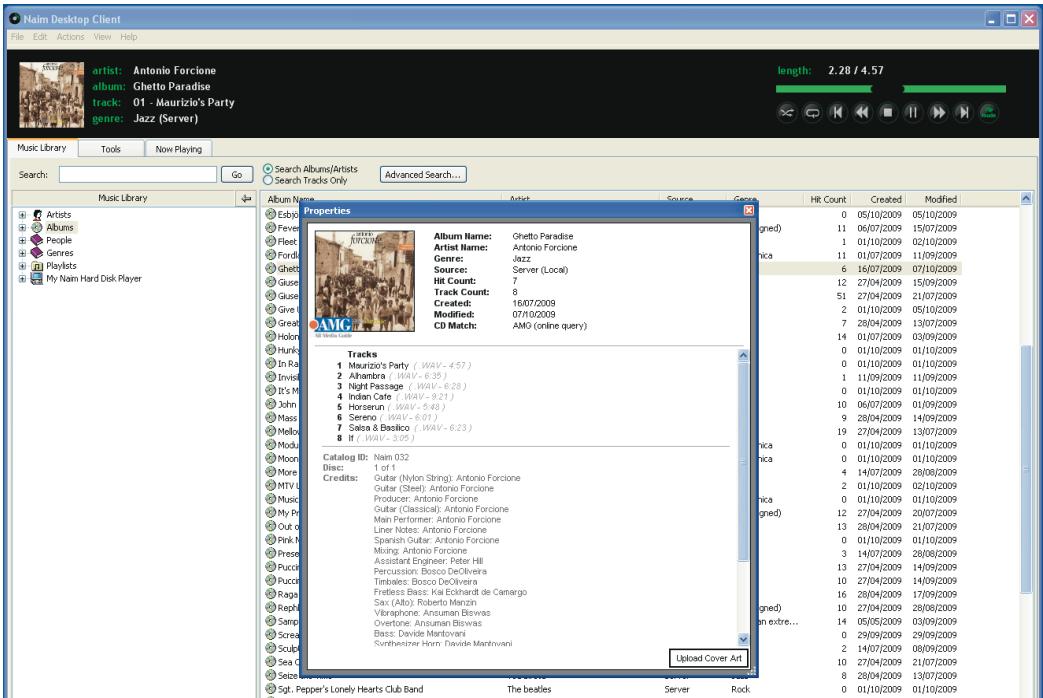Select track 'Salsa & Basilico'
Viewport: 1043px width, 698px height.
378,428
